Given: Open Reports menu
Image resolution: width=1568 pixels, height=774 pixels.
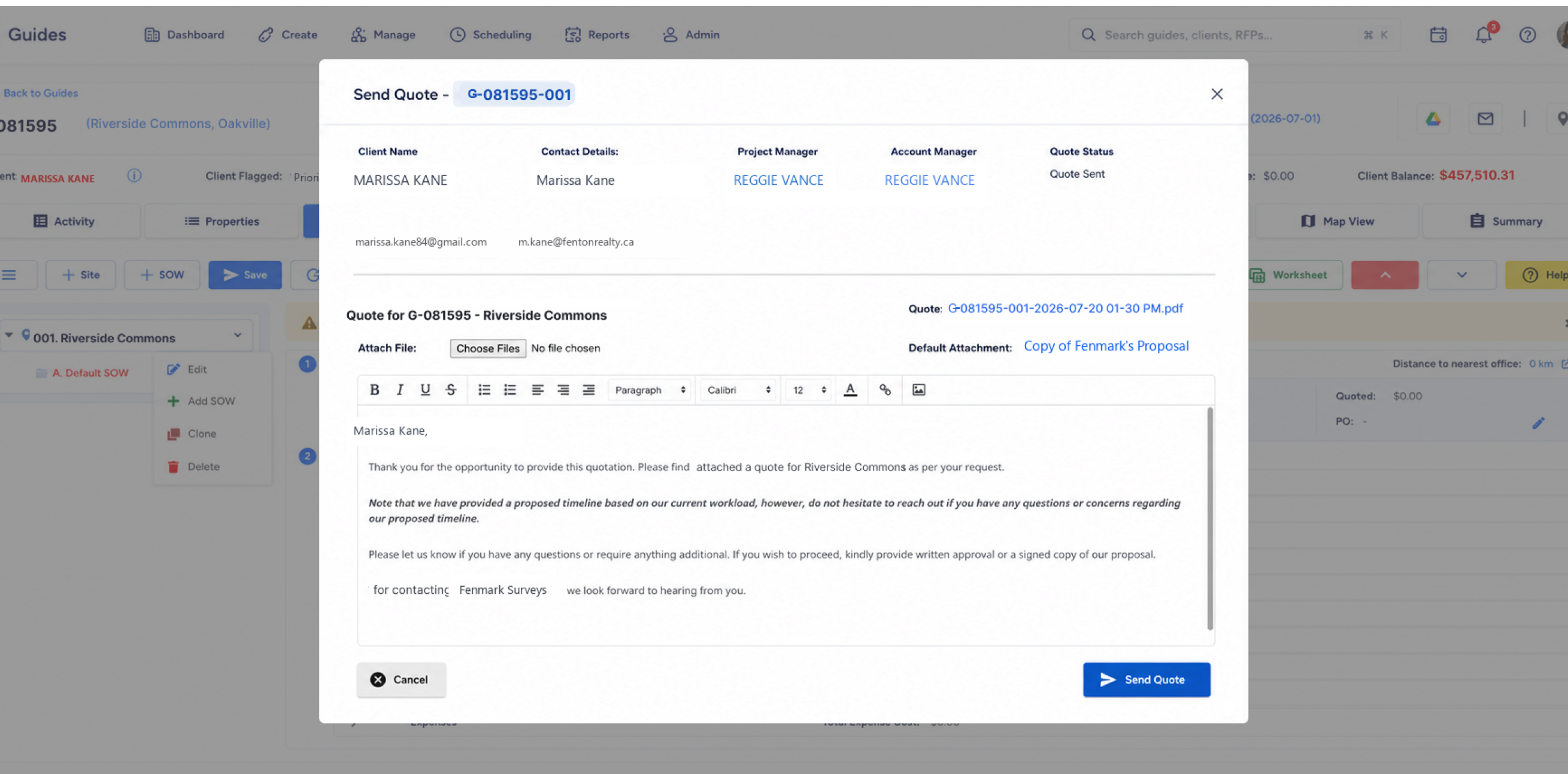Looking at the screenshot, I should click(x=597, y=35).
